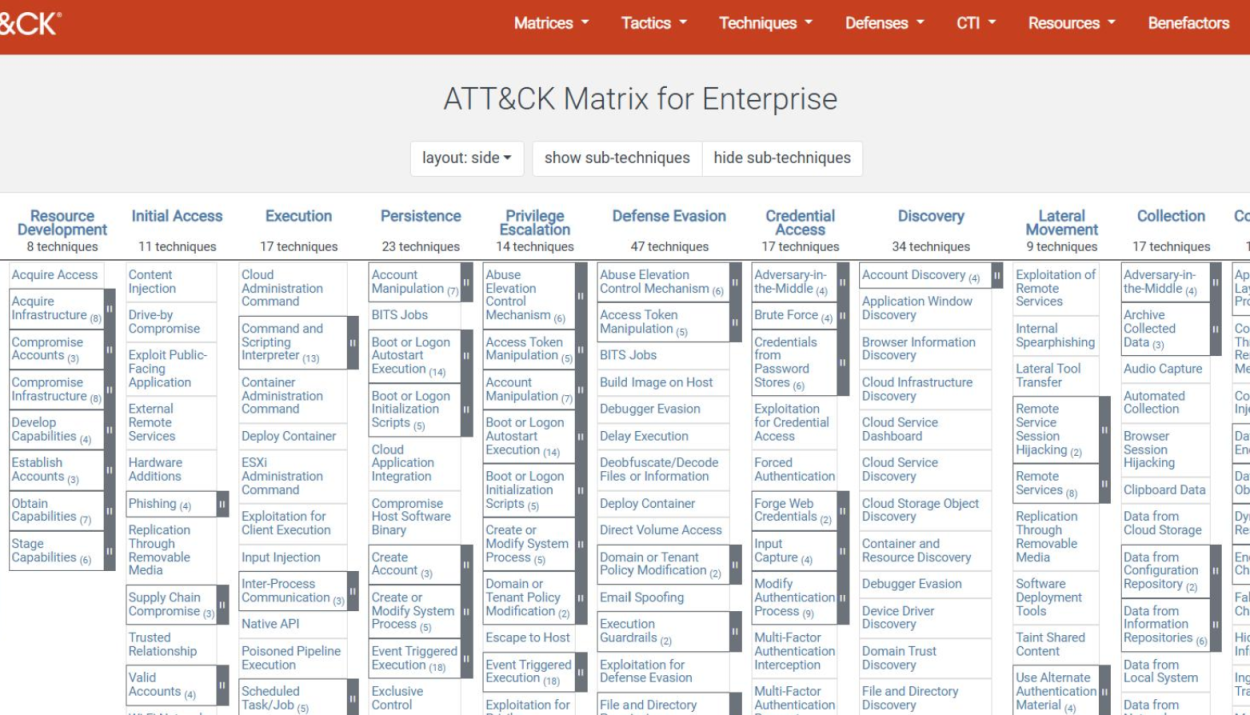Image resolution: width=1250 pixels, height=715 pixels.
Task: Expand Remote Service Session Hijacking handle
Action: [1104, 430]
